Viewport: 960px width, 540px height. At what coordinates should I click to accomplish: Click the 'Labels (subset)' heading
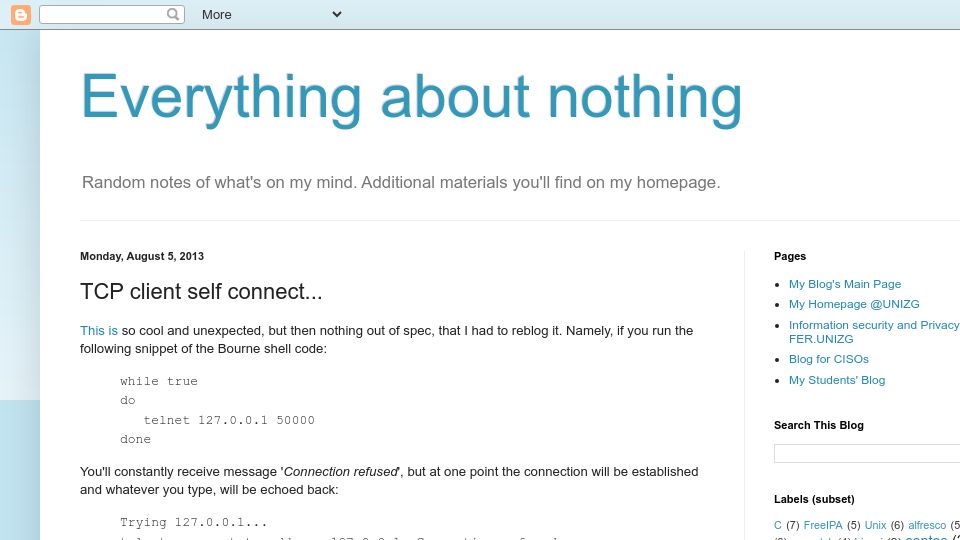814,500
